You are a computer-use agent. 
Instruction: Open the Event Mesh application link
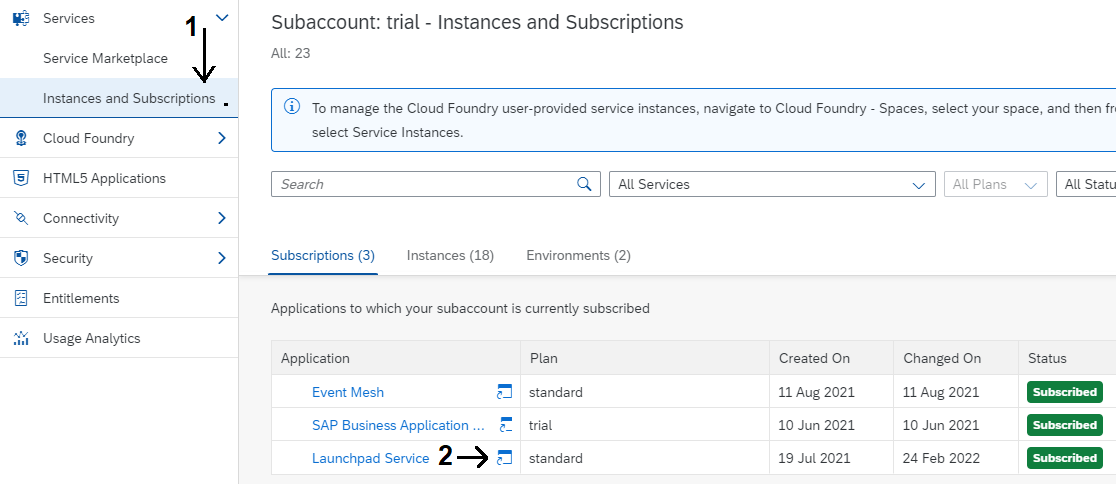pyautogui.click(x=348, y=392)
